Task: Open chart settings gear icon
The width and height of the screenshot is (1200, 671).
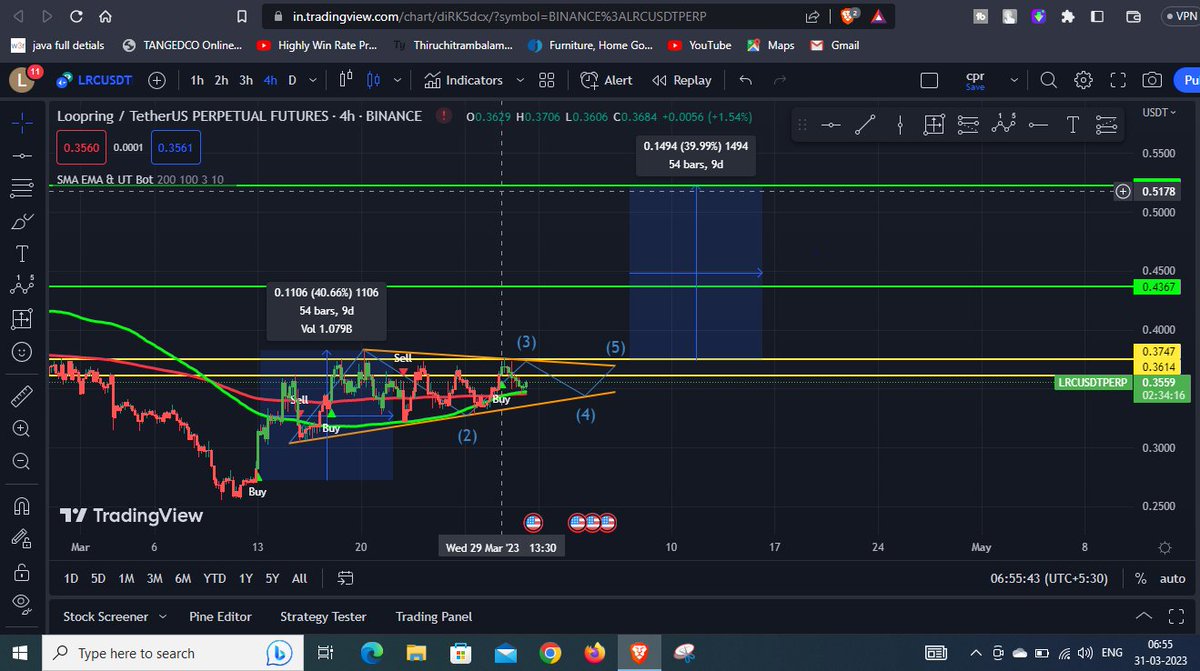Action: (x=1083, y=80)
